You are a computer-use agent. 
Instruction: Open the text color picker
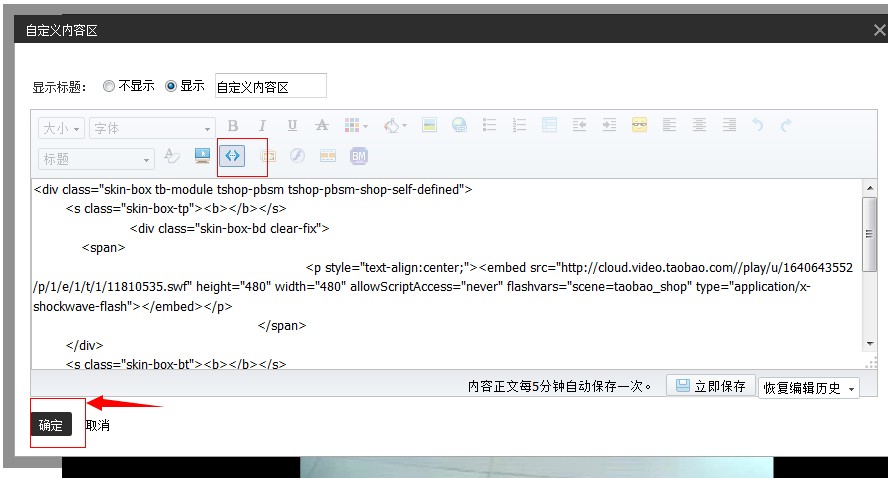click(x=393, y=126)
